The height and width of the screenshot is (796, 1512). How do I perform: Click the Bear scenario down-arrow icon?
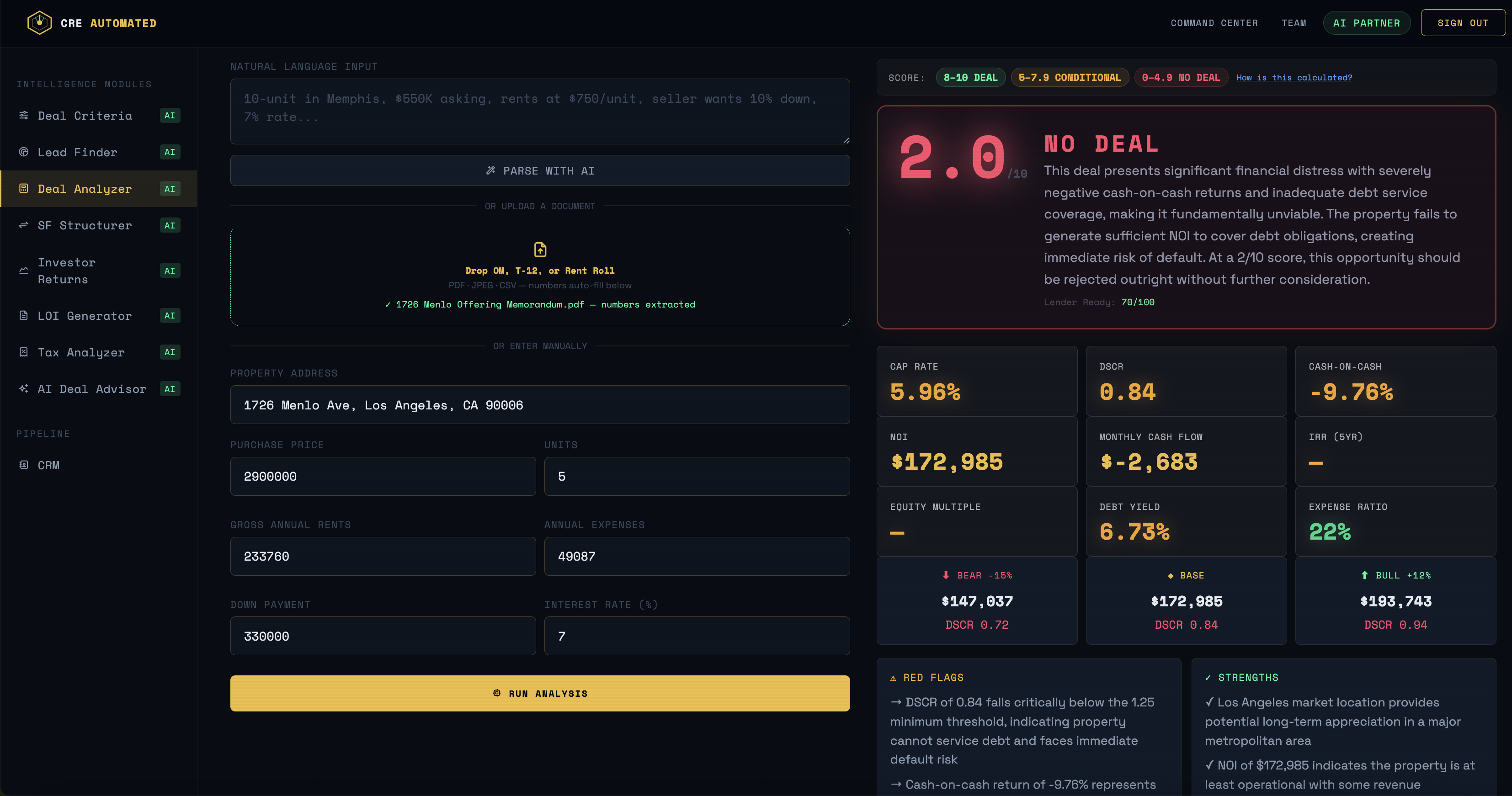tap(946, 575)
